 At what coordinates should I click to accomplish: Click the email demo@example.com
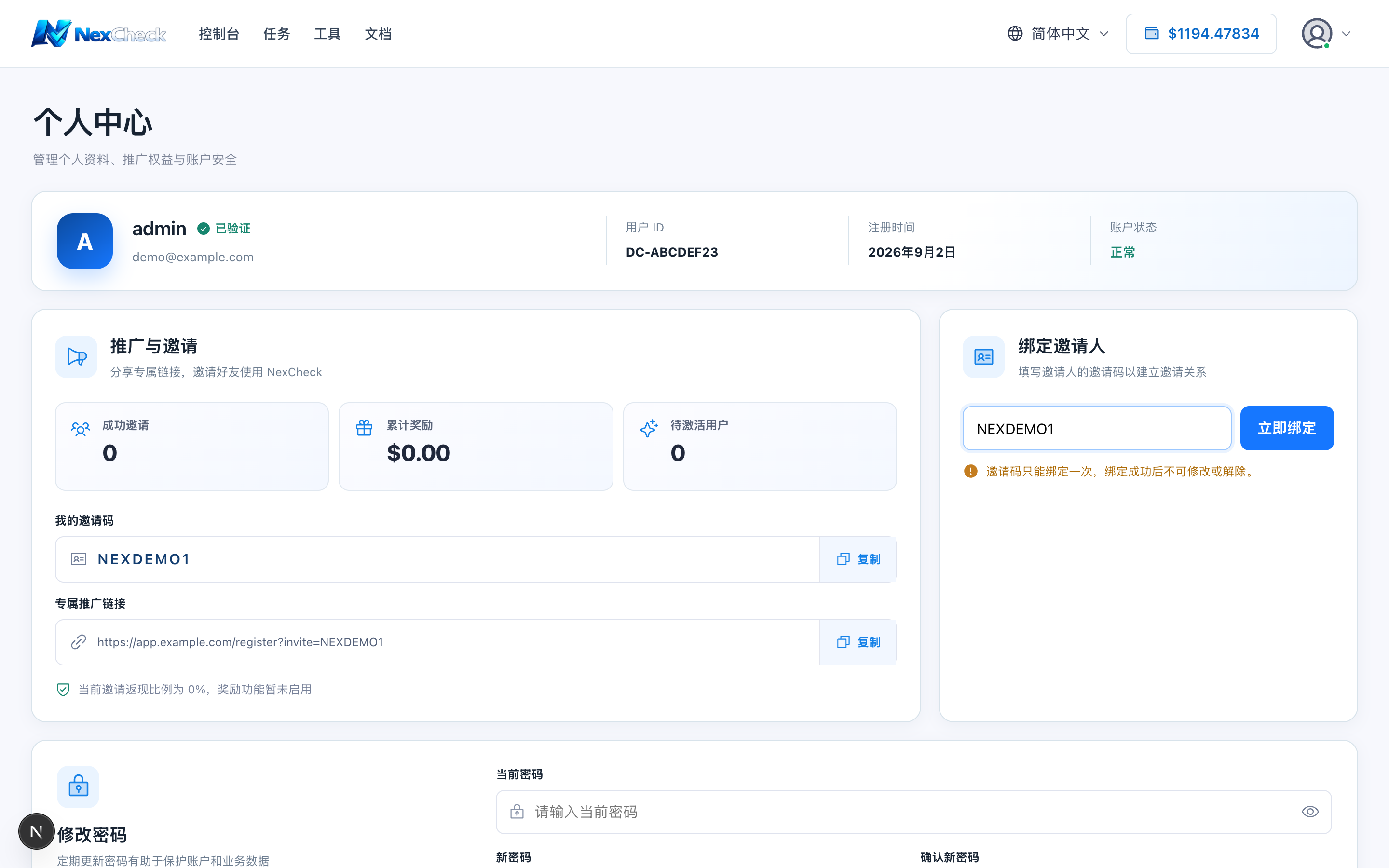pos(193,257)
